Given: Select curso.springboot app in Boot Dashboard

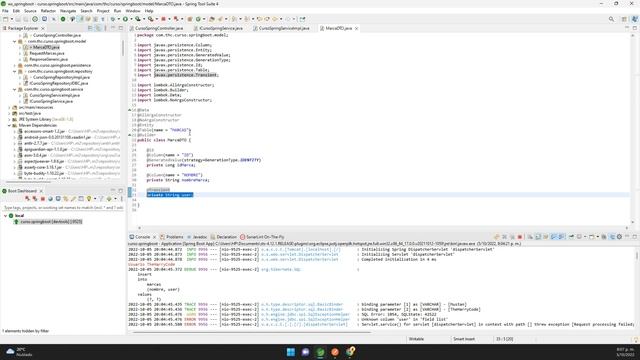Looking at the screenshot, I should click(x=51, y=222).
